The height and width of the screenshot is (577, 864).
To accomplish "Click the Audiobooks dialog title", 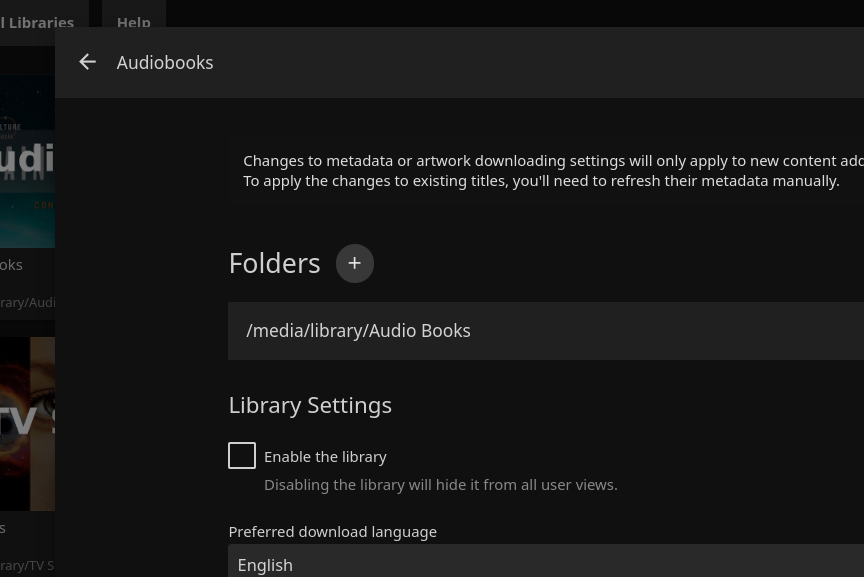I will 165,62.
